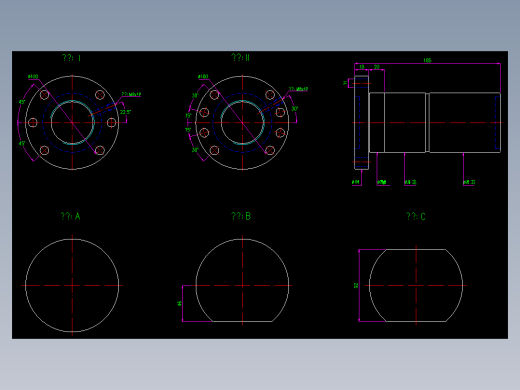Select the '??: C' view label

pos(416,216)
